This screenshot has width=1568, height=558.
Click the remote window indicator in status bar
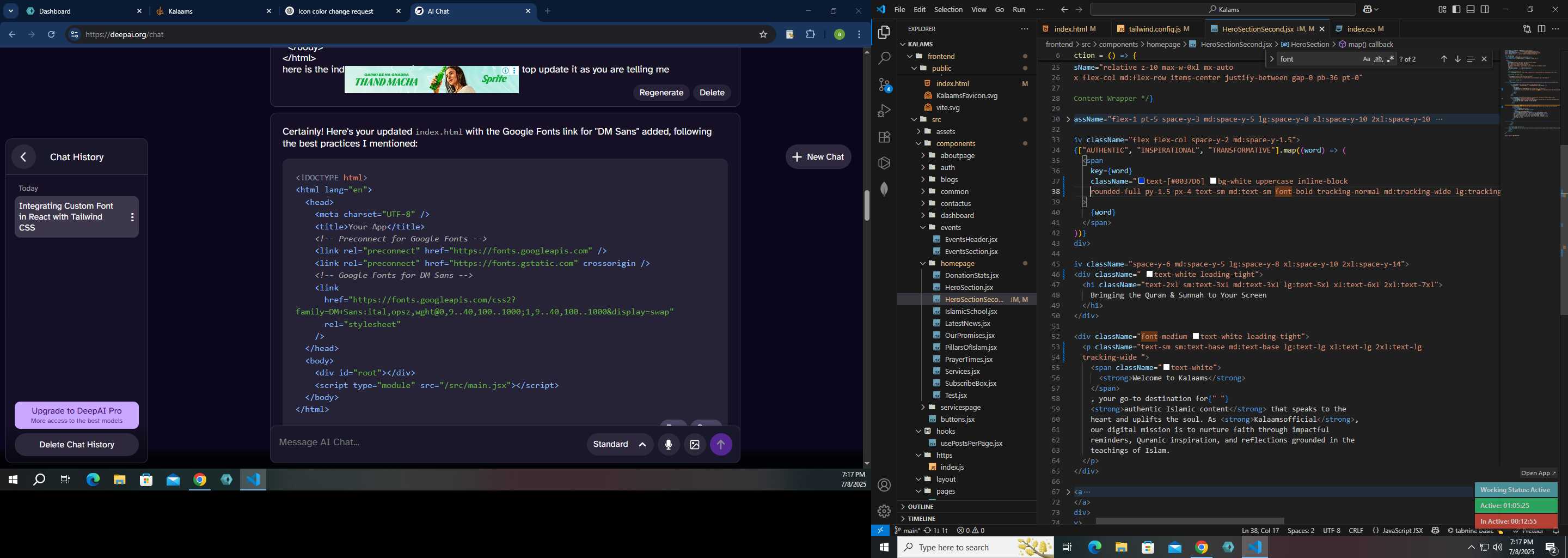(880, 531)
